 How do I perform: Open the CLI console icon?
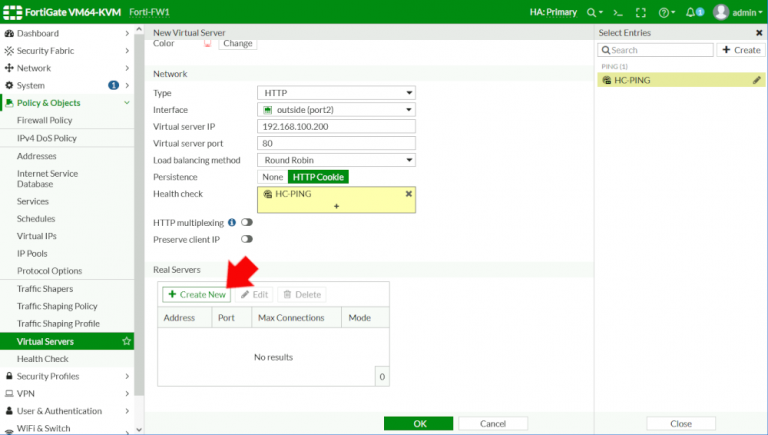(618, 13)
